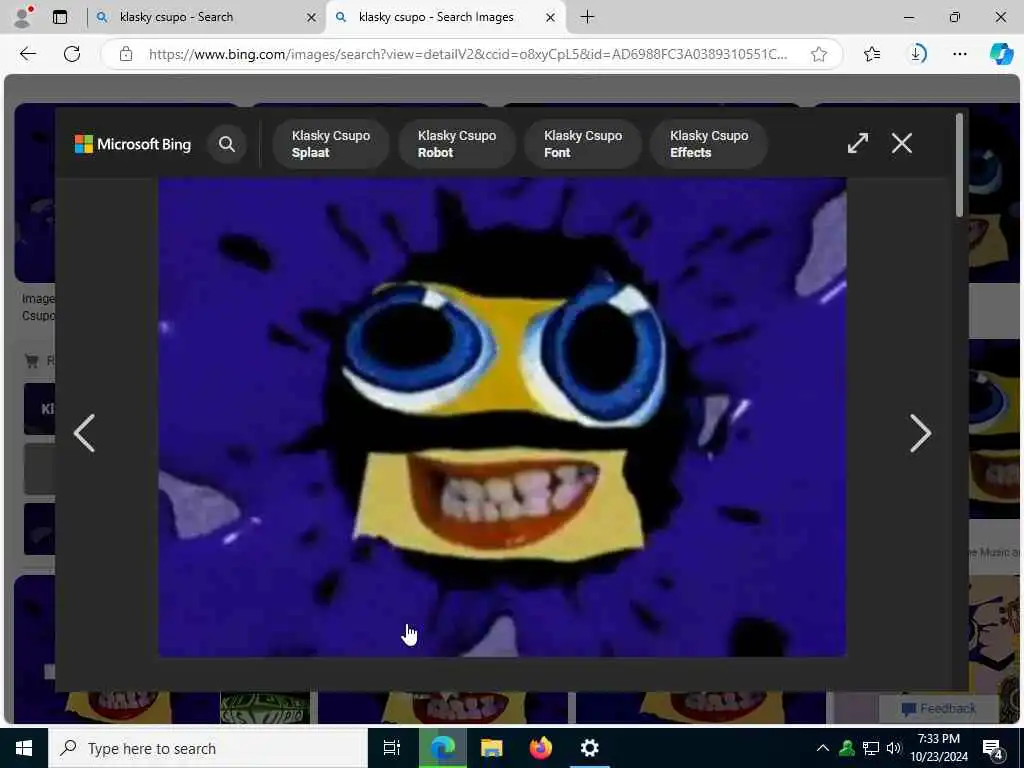The width and height of the screenshot is (1024, 768).
Task: Open the clock and calendar
Action: click(x=938, y=748)
